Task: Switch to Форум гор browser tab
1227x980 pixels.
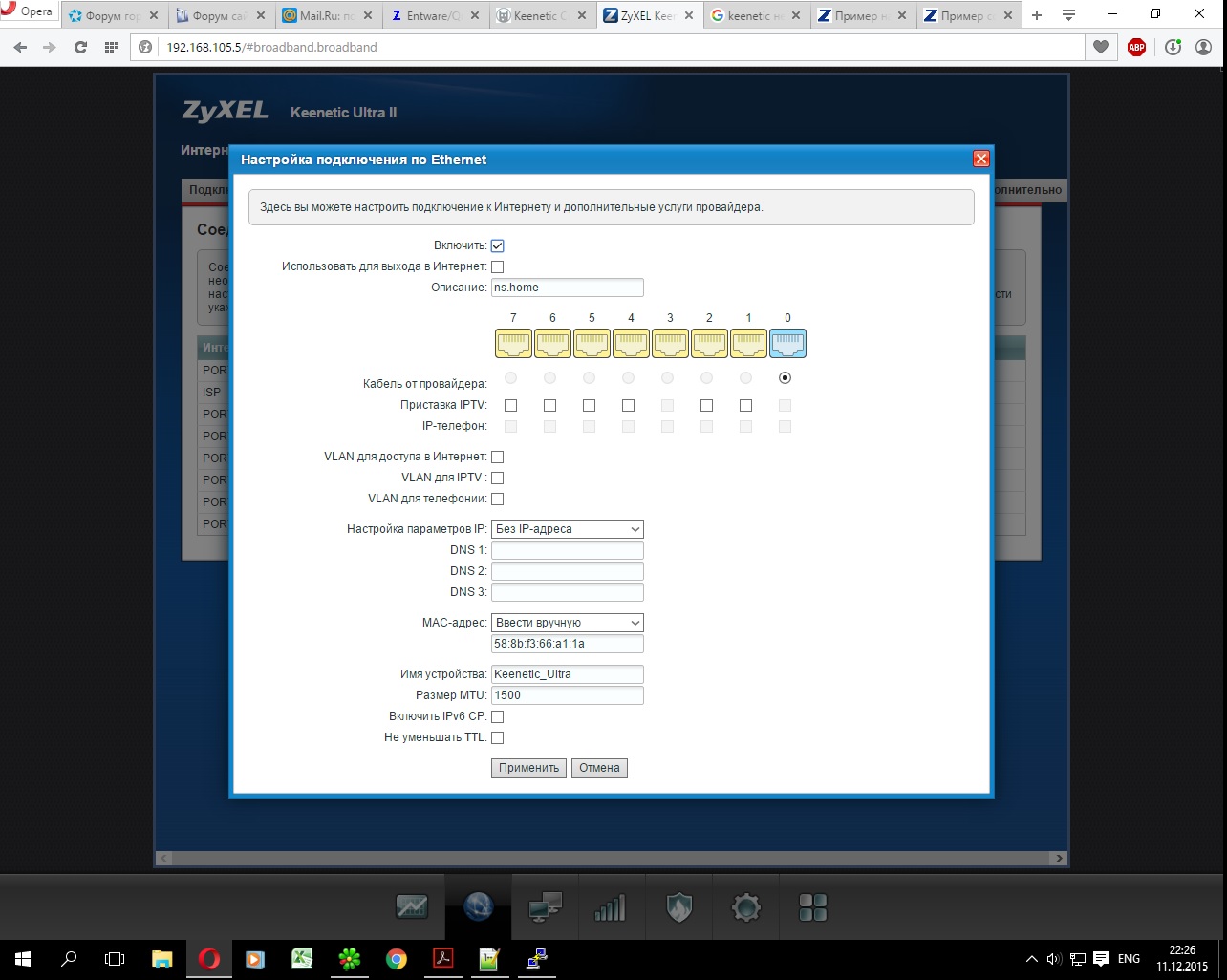Action: [x=114, y=15]
